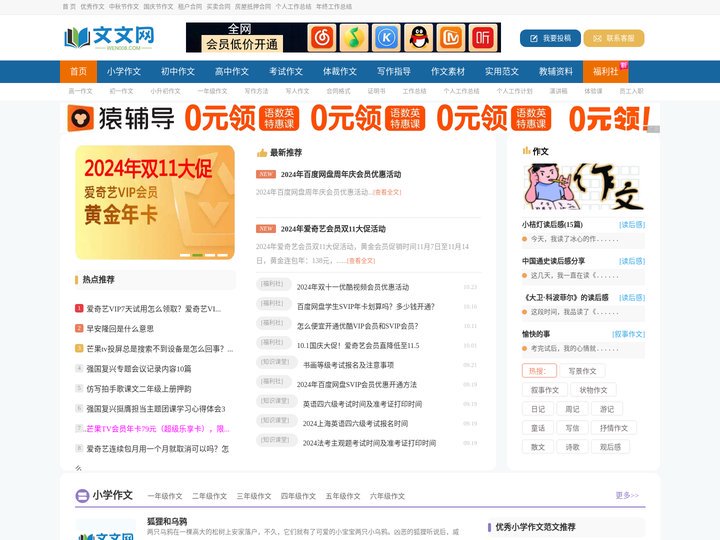This screenshot has width=720, height=540.
Task: Click the 我要投稿 button
Action: point(550,38)
